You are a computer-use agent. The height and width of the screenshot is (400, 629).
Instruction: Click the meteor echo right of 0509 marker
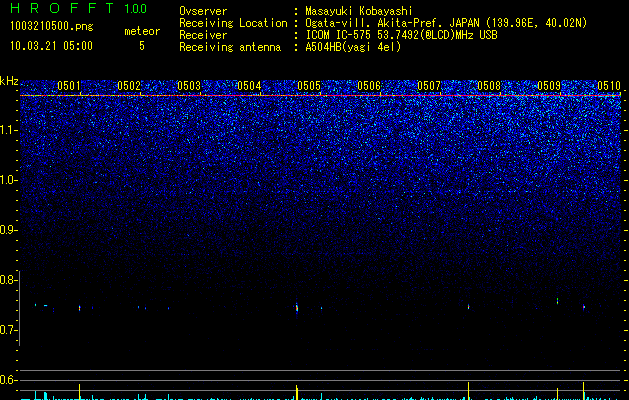click(558, 301)
